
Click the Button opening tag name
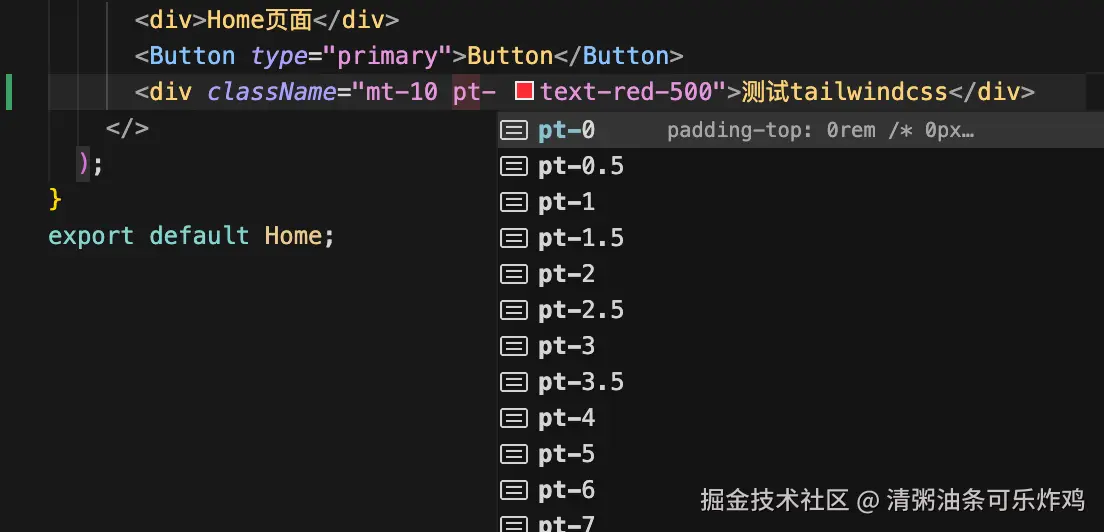[x=192, y=56]
